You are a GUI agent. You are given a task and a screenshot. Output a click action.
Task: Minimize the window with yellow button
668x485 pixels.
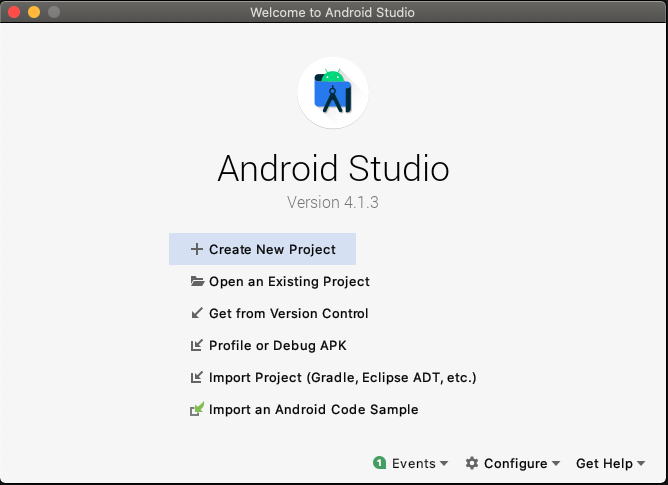[34, 12]
